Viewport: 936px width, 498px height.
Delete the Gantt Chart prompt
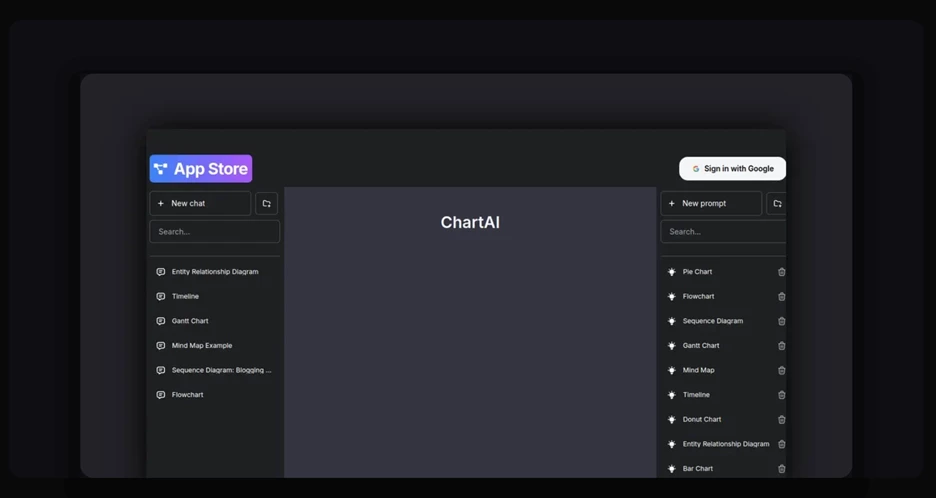[781, 346]
